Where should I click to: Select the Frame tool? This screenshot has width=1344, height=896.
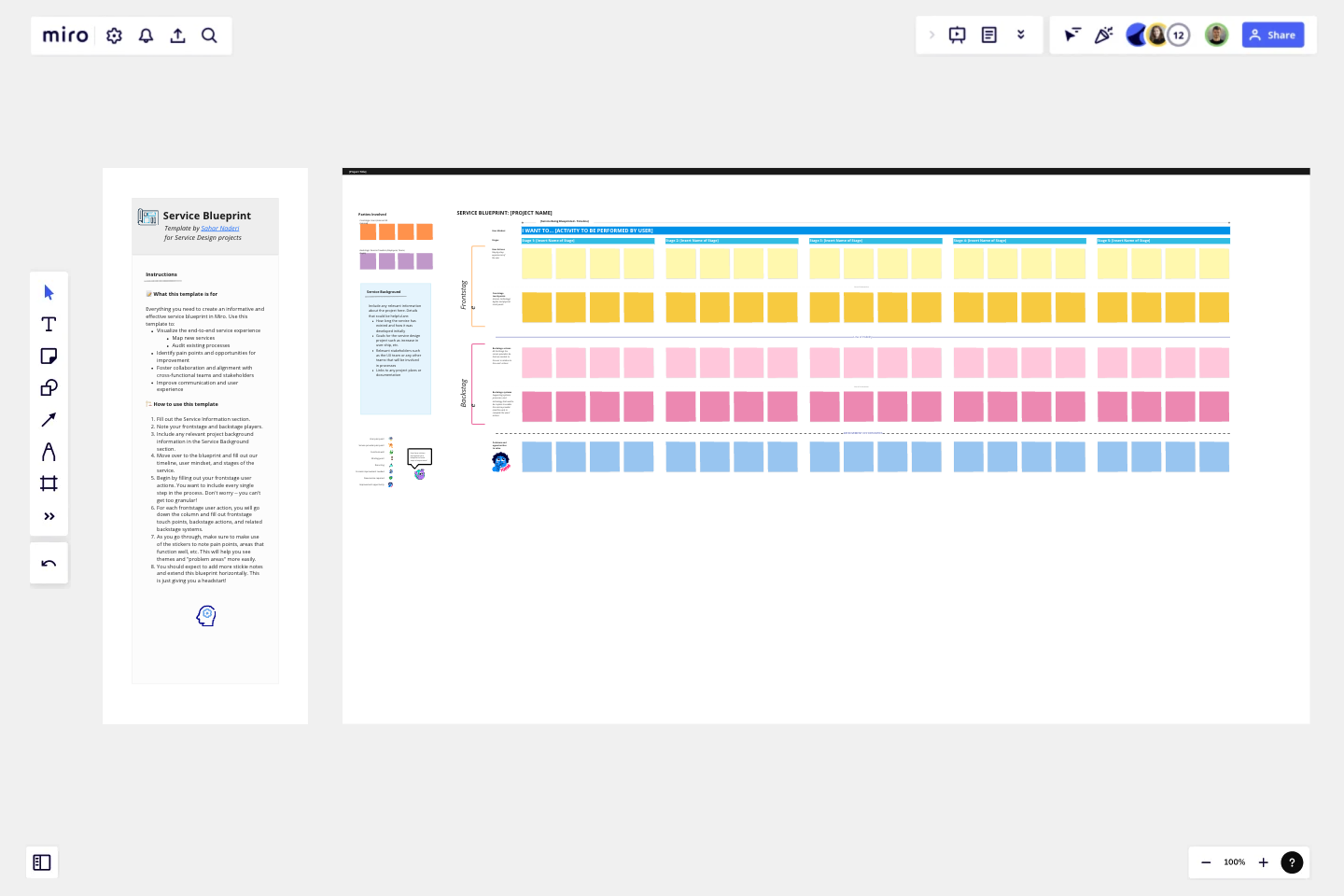[49, 483]
